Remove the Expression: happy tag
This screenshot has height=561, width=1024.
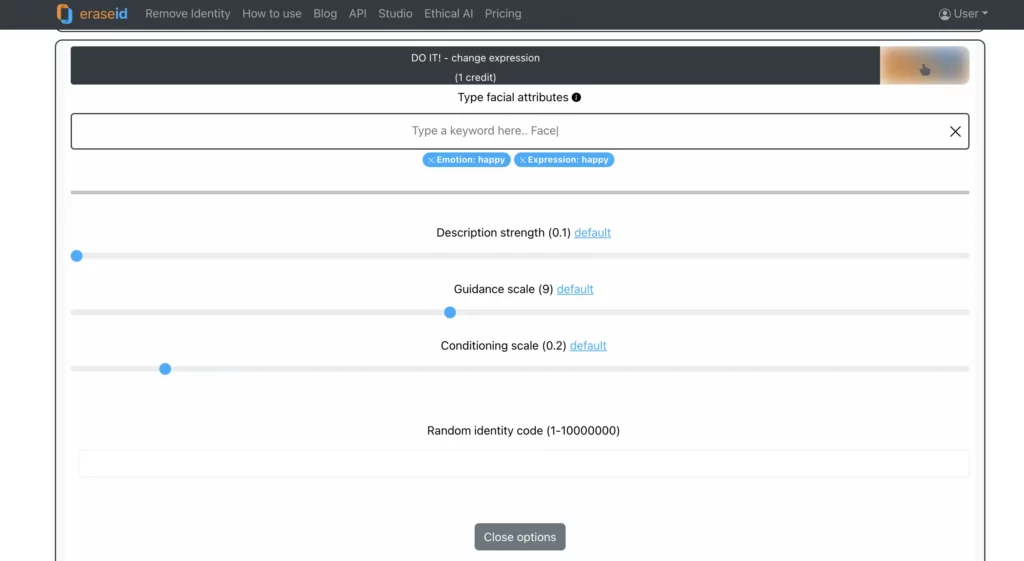pyautogui.click(x=522, y=160)
